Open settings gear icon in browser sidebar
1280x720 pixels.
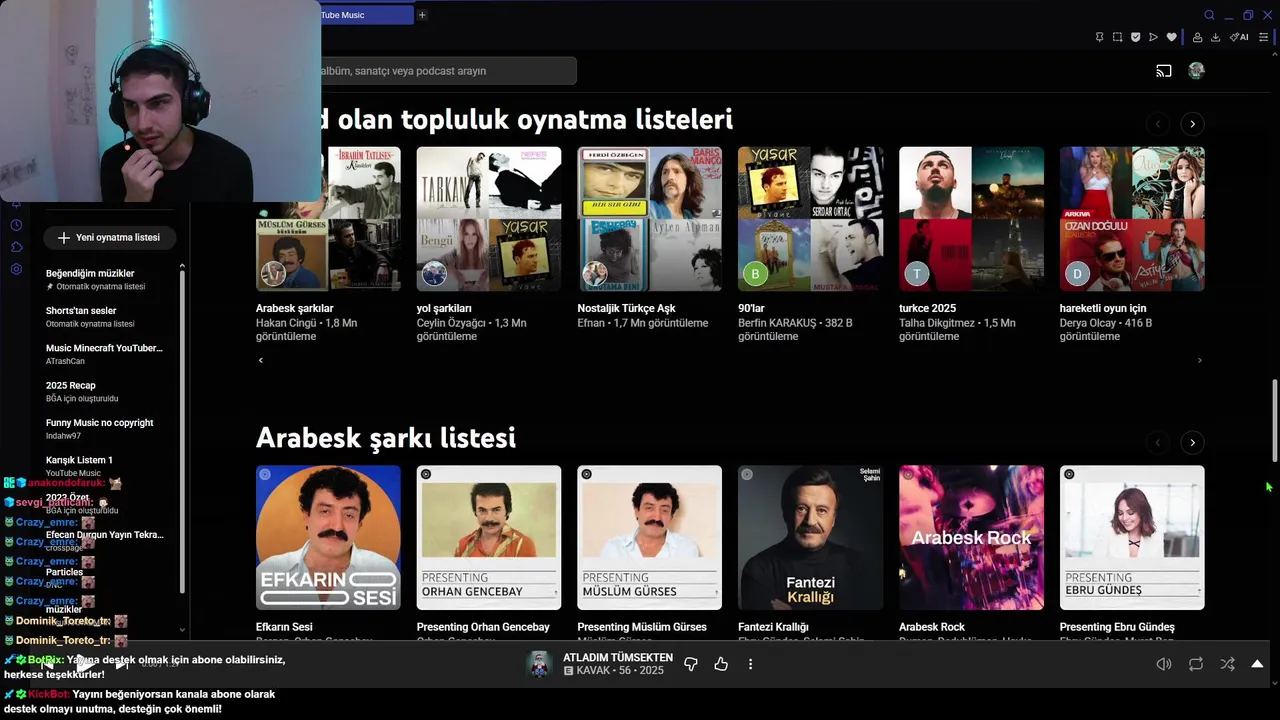16,269
